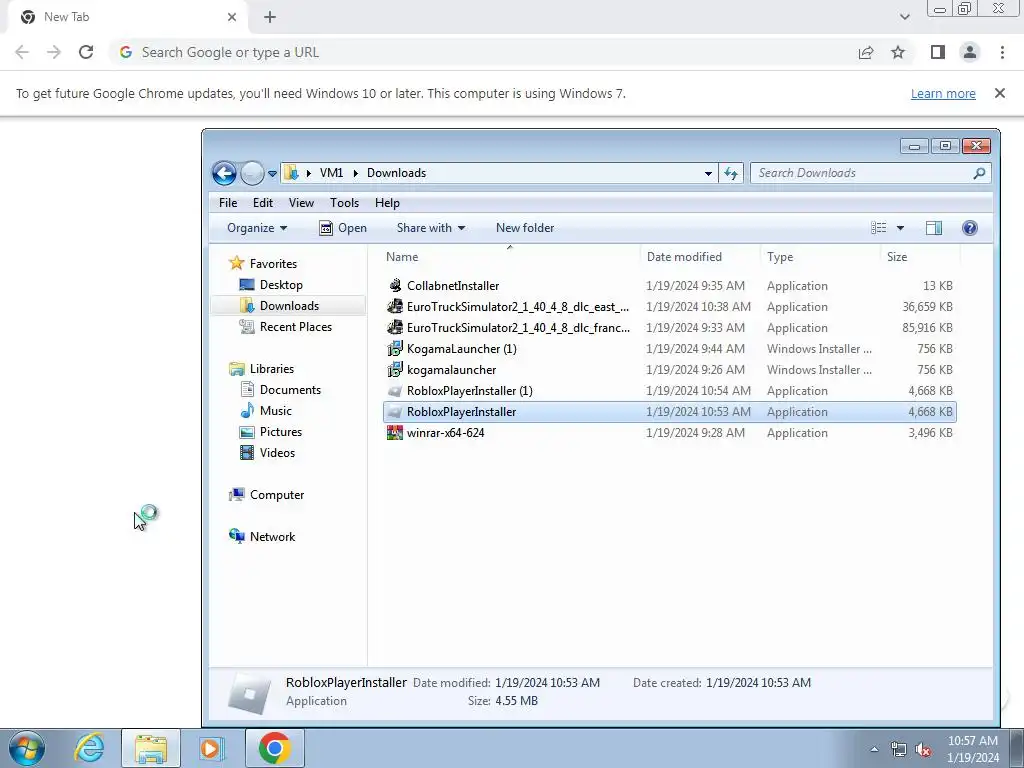Viewport: 1024px width, 768px height.
Task: Click the highlighted RobloxPlayerInstaller file name
Action: [x=461, y=411]
